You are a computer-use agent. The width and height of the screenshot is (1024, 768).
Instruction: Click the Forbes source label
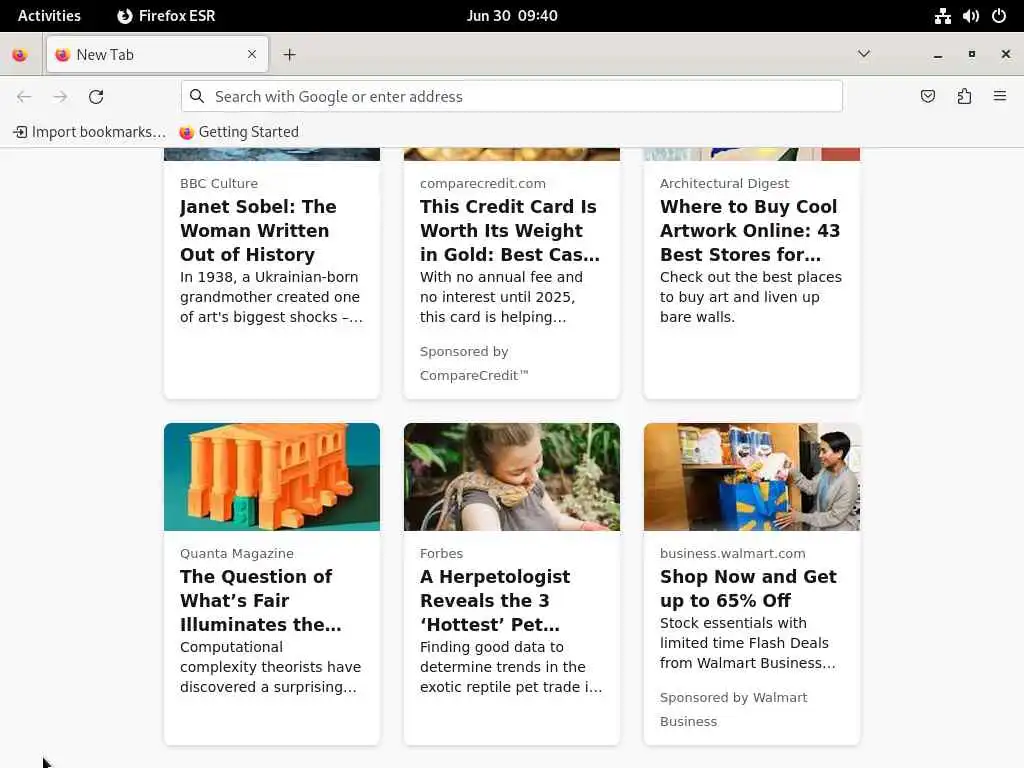pyautogui.click(x=441, y=553)
